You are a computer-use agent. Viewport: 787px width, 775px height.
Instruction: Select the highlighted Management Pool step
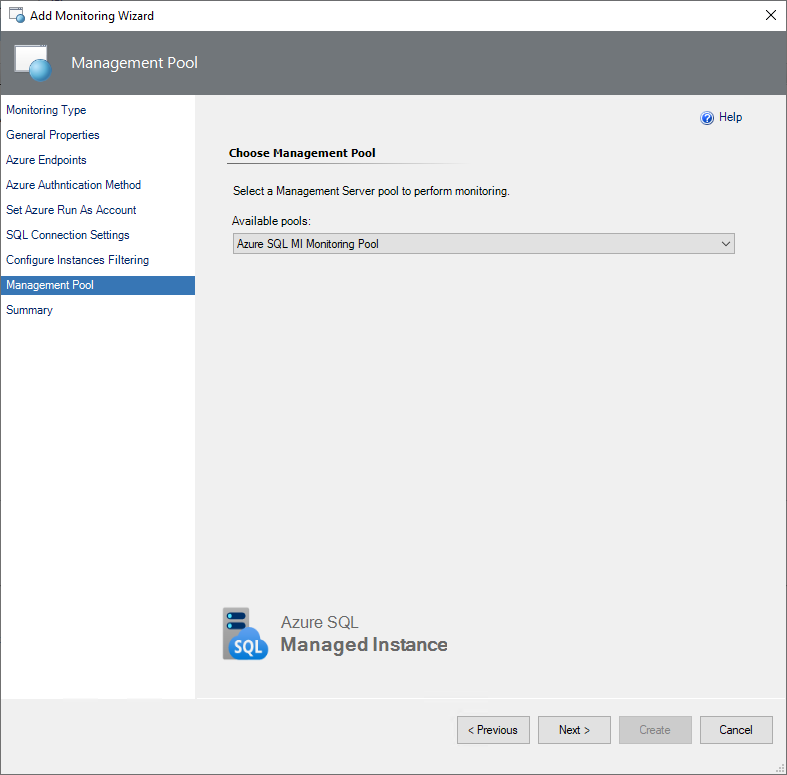[98, 286]
